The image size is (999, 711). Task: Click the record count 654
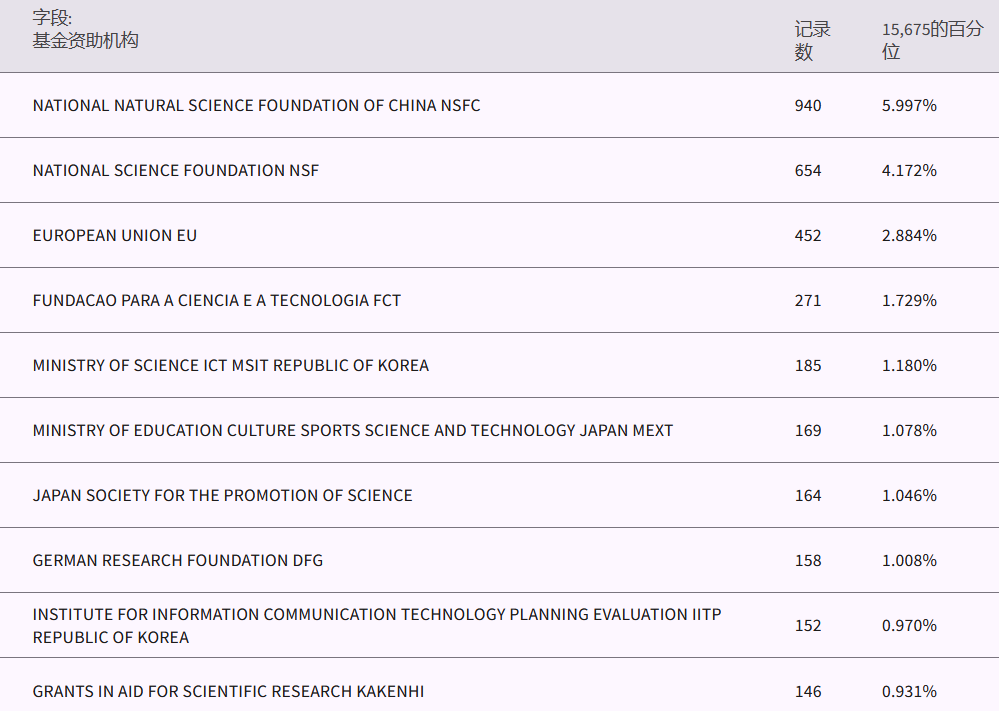click(x=808, y=170)
